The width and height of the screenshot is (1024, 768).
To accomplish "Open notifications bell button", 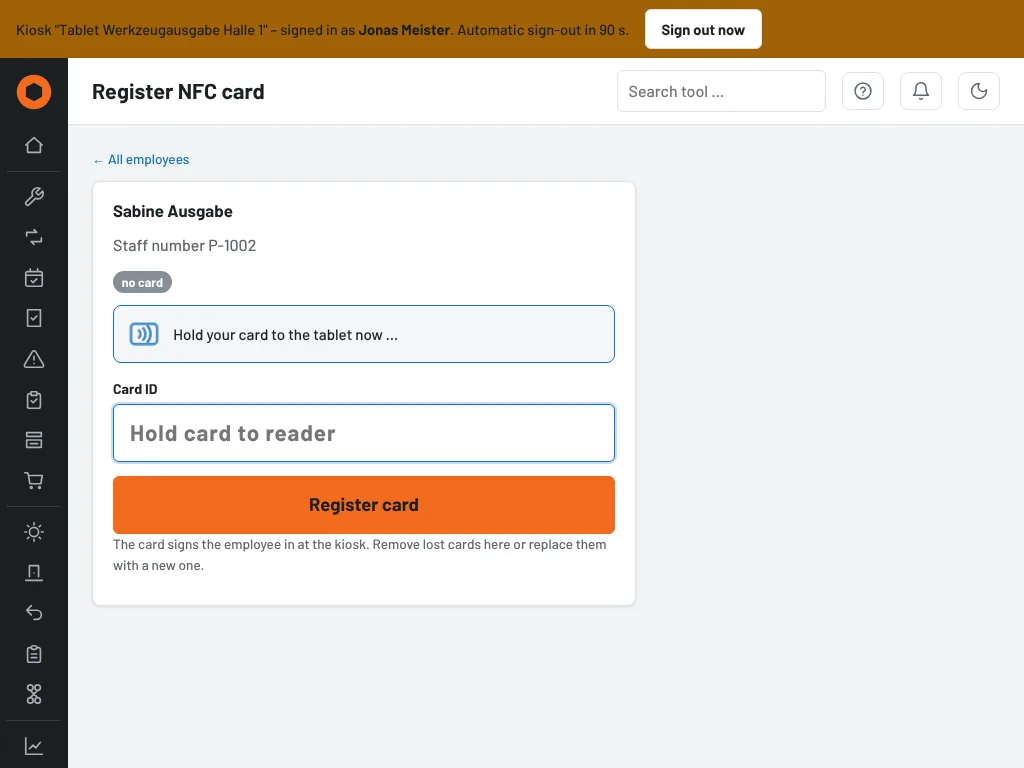I will coord(921,91).
